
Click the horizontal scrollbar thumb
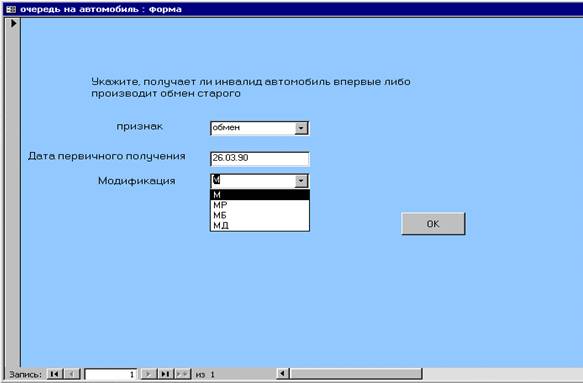tap(356, 373)
